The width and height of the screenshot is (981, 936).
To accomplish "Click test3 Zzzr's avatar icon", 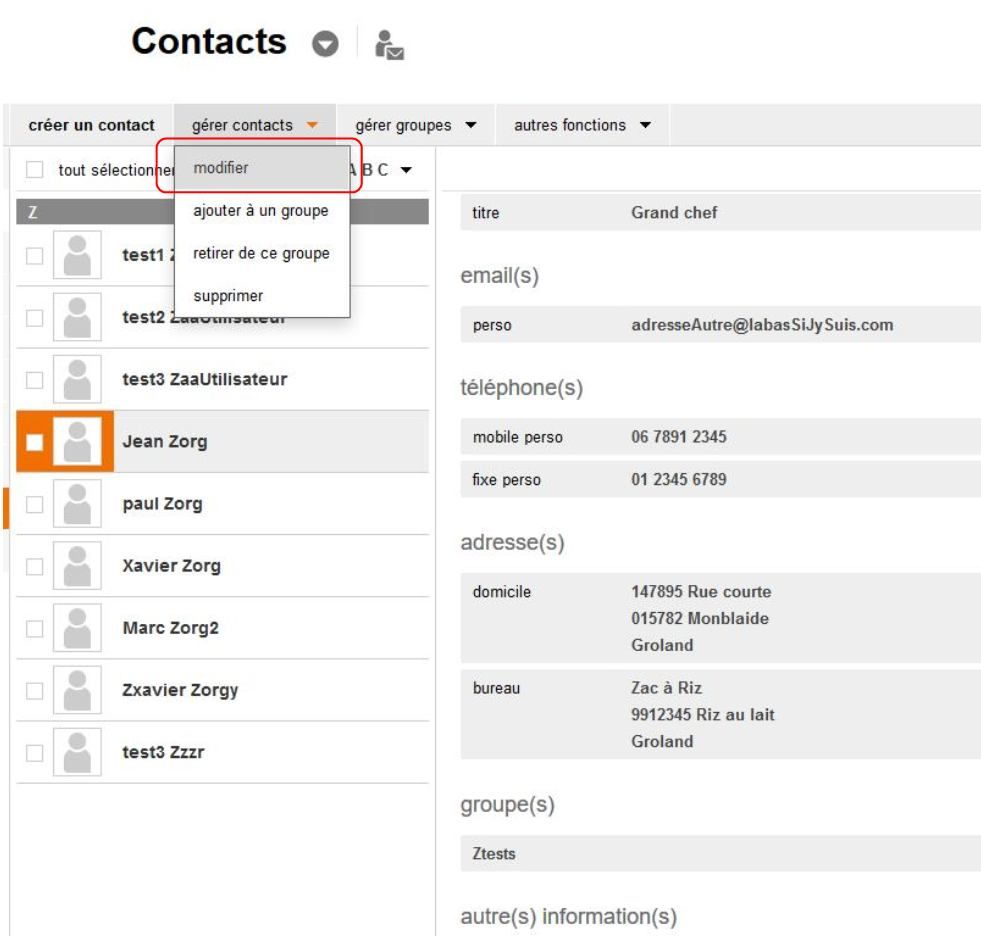I will tap(77, 752).
